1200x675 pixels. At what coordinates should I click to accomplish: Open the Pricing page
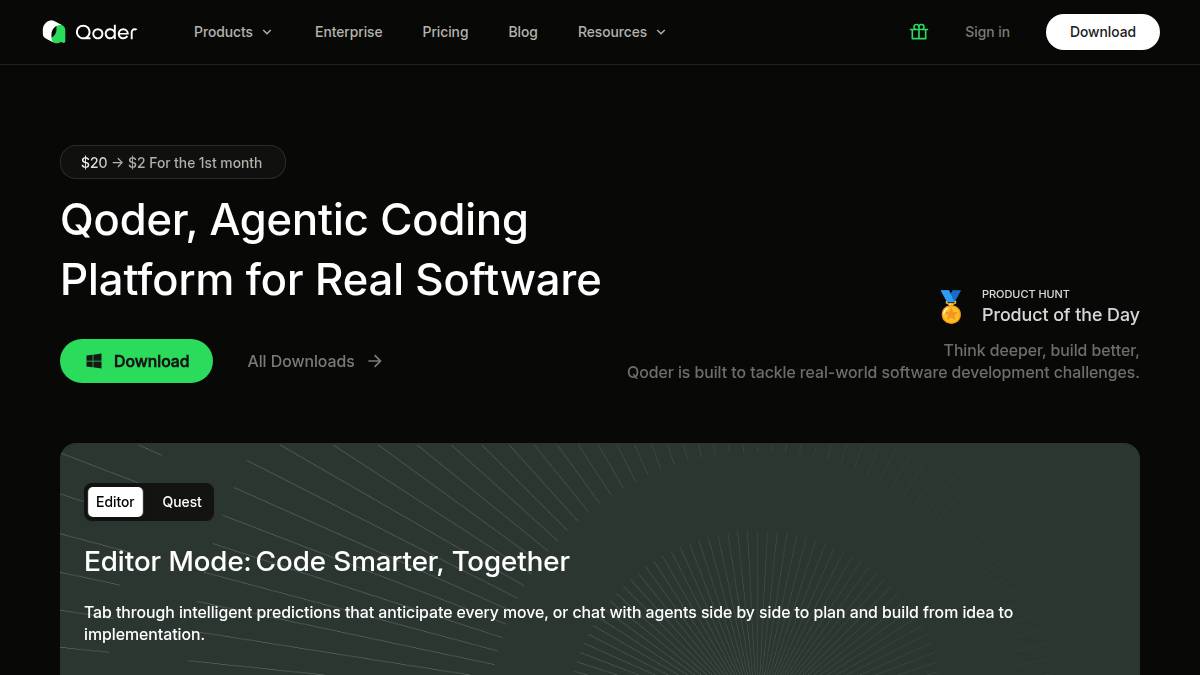coord(445,32)
